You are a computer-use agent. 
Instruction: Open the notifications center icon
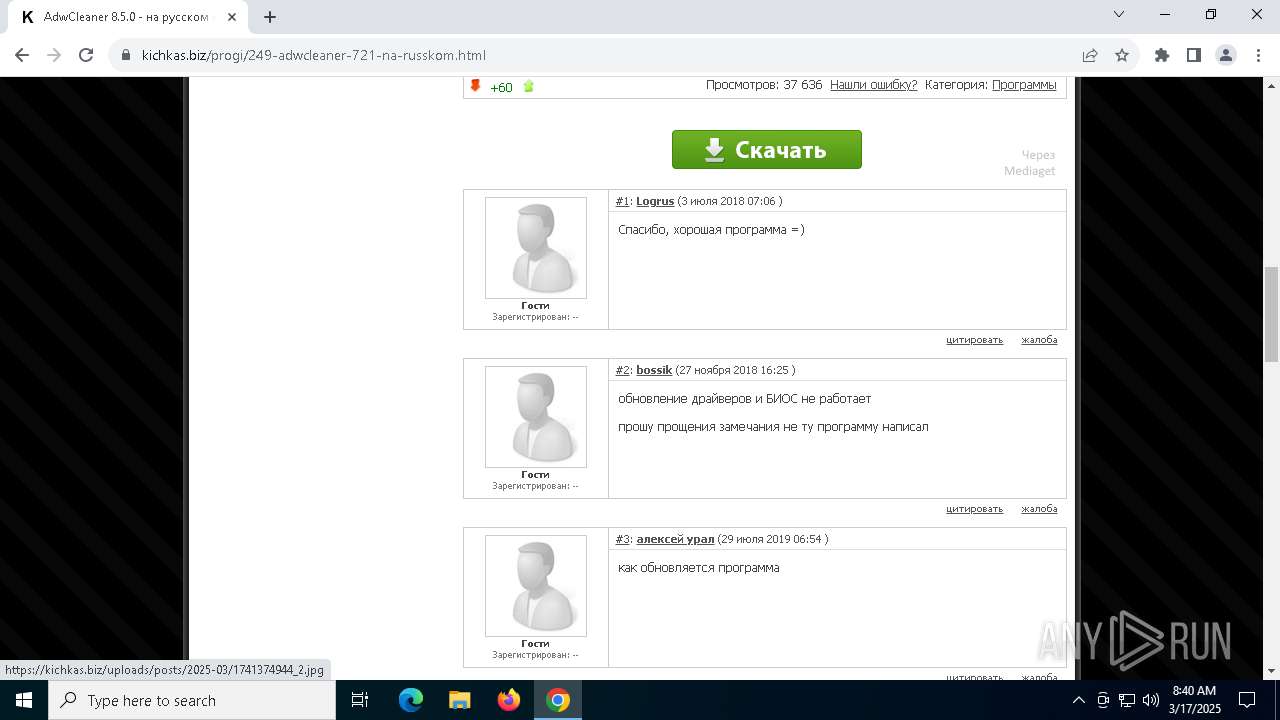[1247, 700]
